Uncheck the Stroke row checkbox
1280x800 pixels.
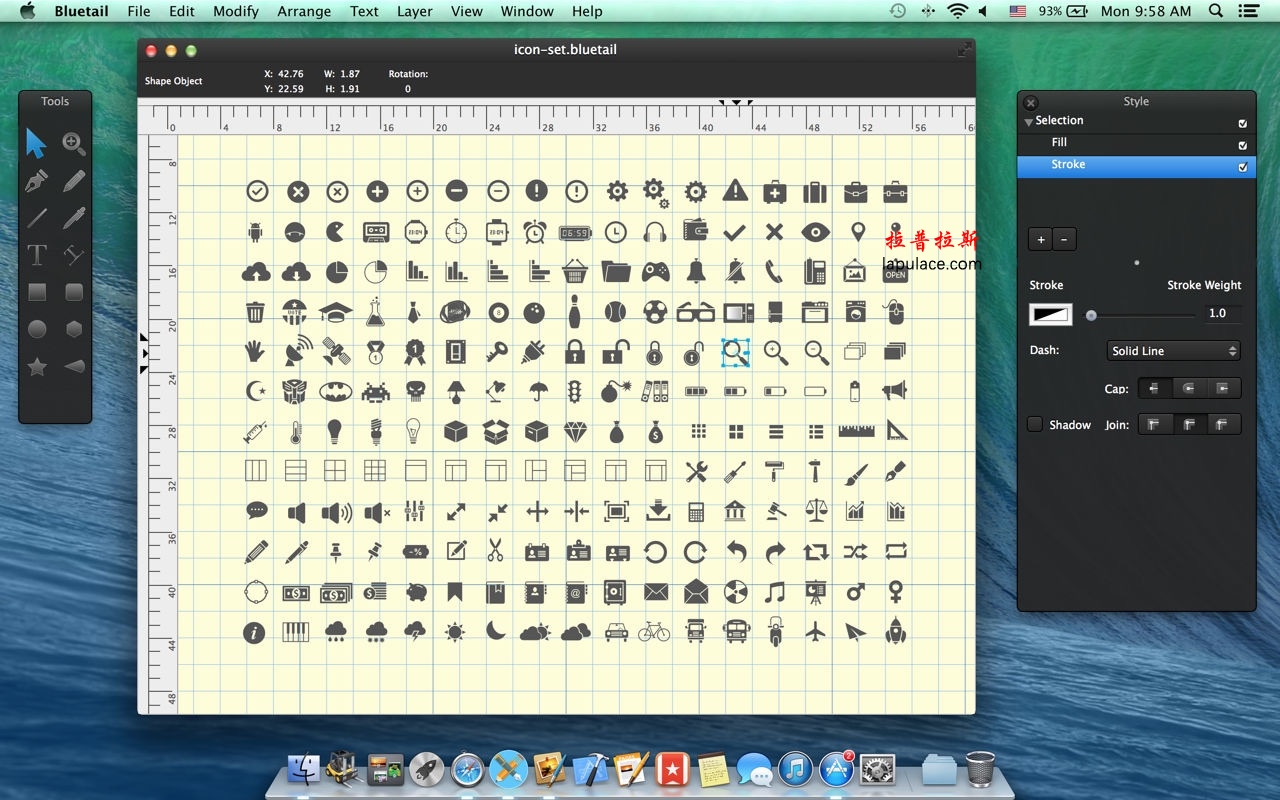[1243, 167]
